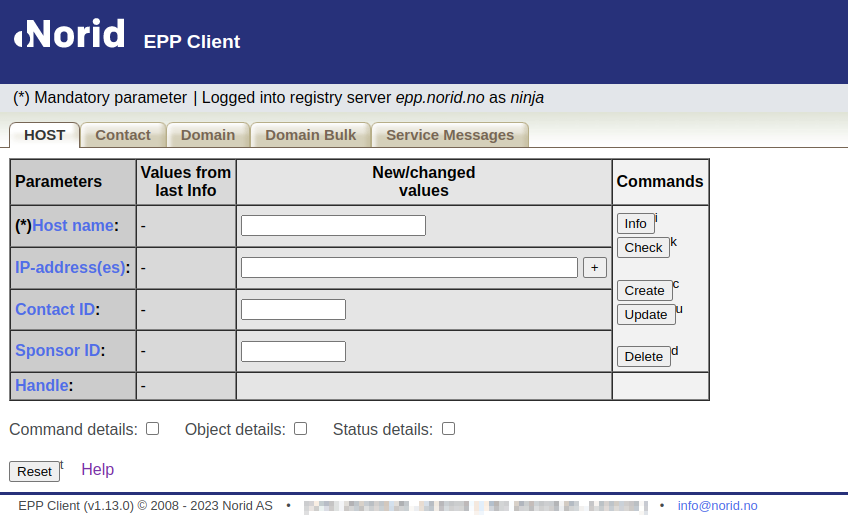The width and height of the screenshot is (848, 522).
Task: Click the Update command button
Action: tap(646, 314)
